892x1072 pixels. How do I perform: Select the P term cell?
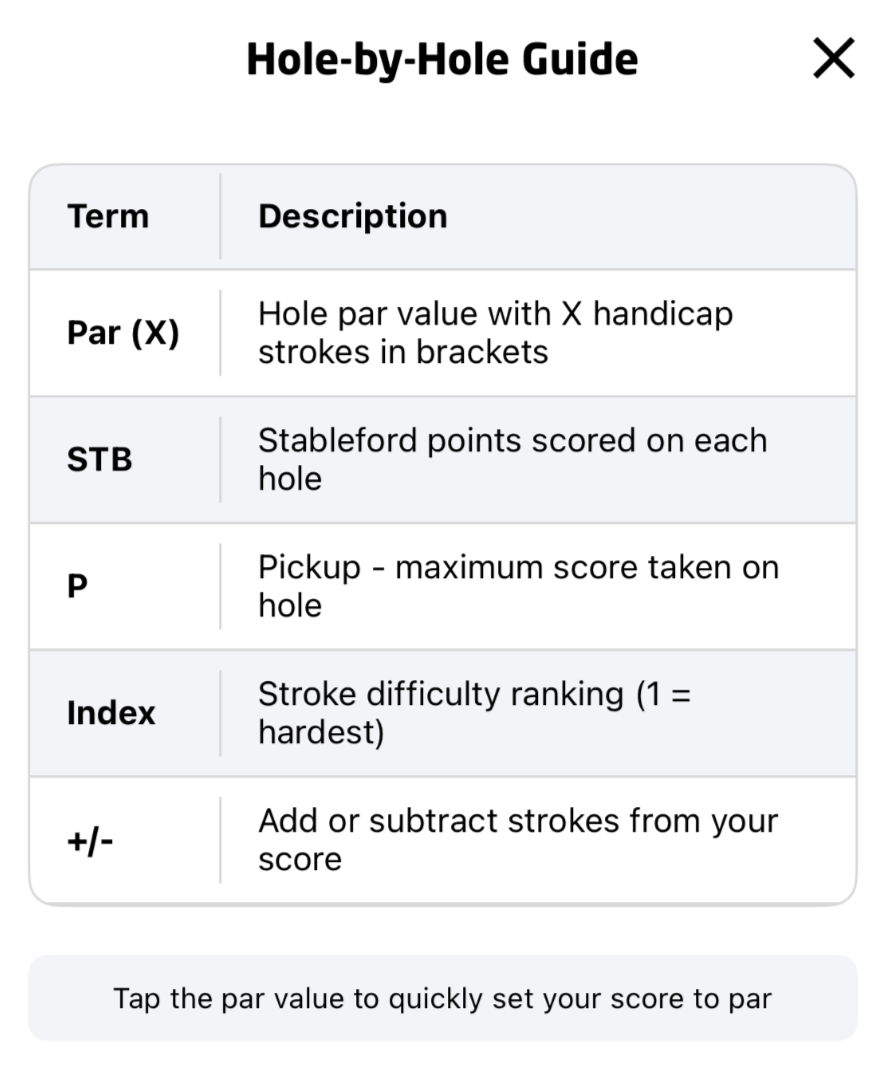[77, 586]
